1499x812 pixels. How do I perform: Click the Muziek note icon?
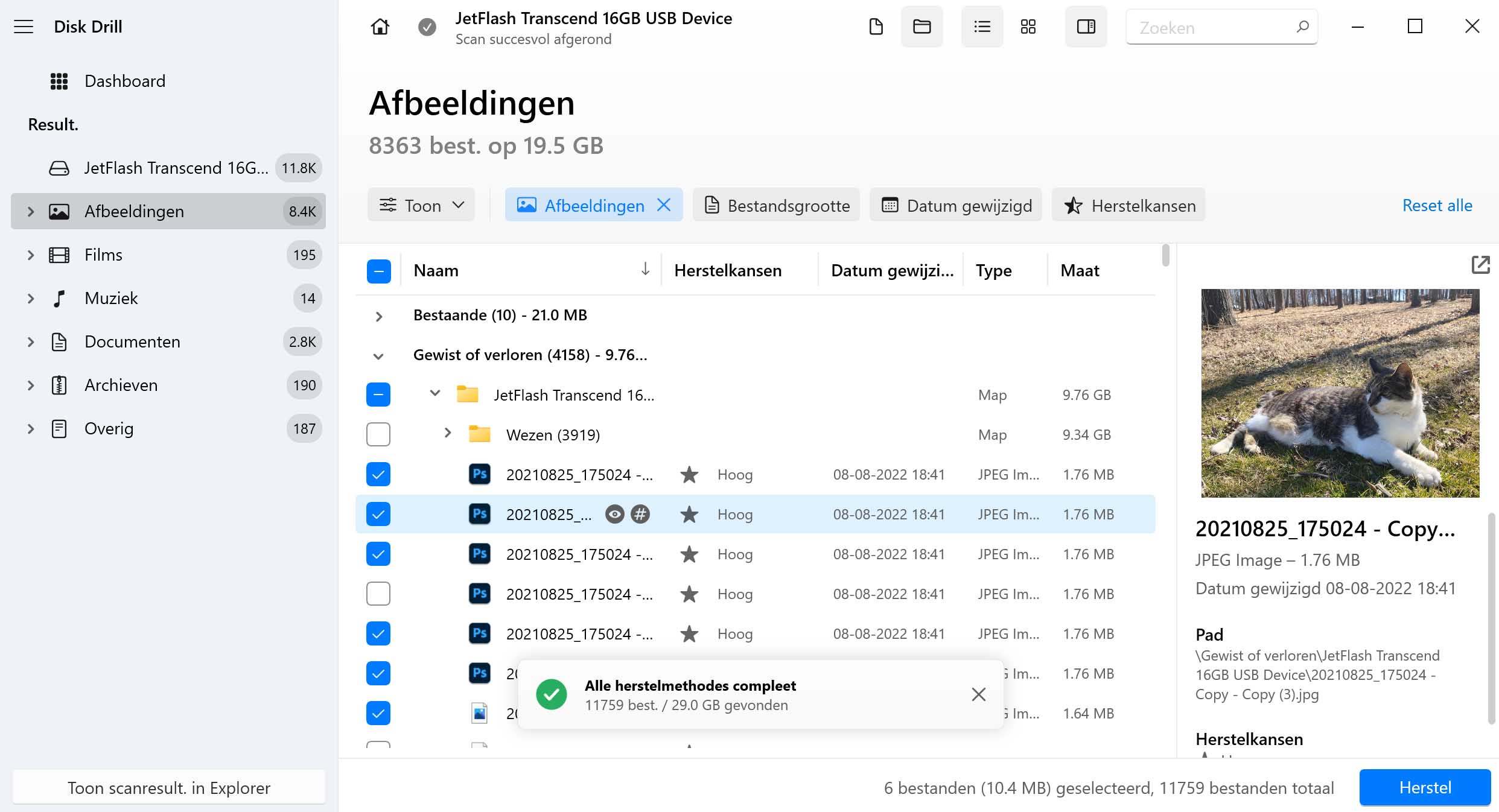pyautogui.click(x=59, y=298)
